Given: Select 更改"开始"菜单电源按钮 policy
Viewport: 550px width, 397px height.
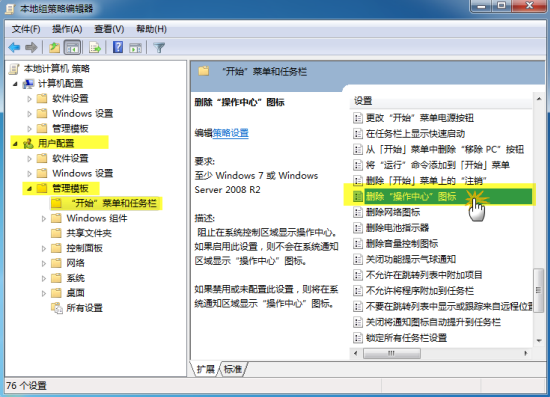Looking at the screenshot, I should (x=420, y=118).
